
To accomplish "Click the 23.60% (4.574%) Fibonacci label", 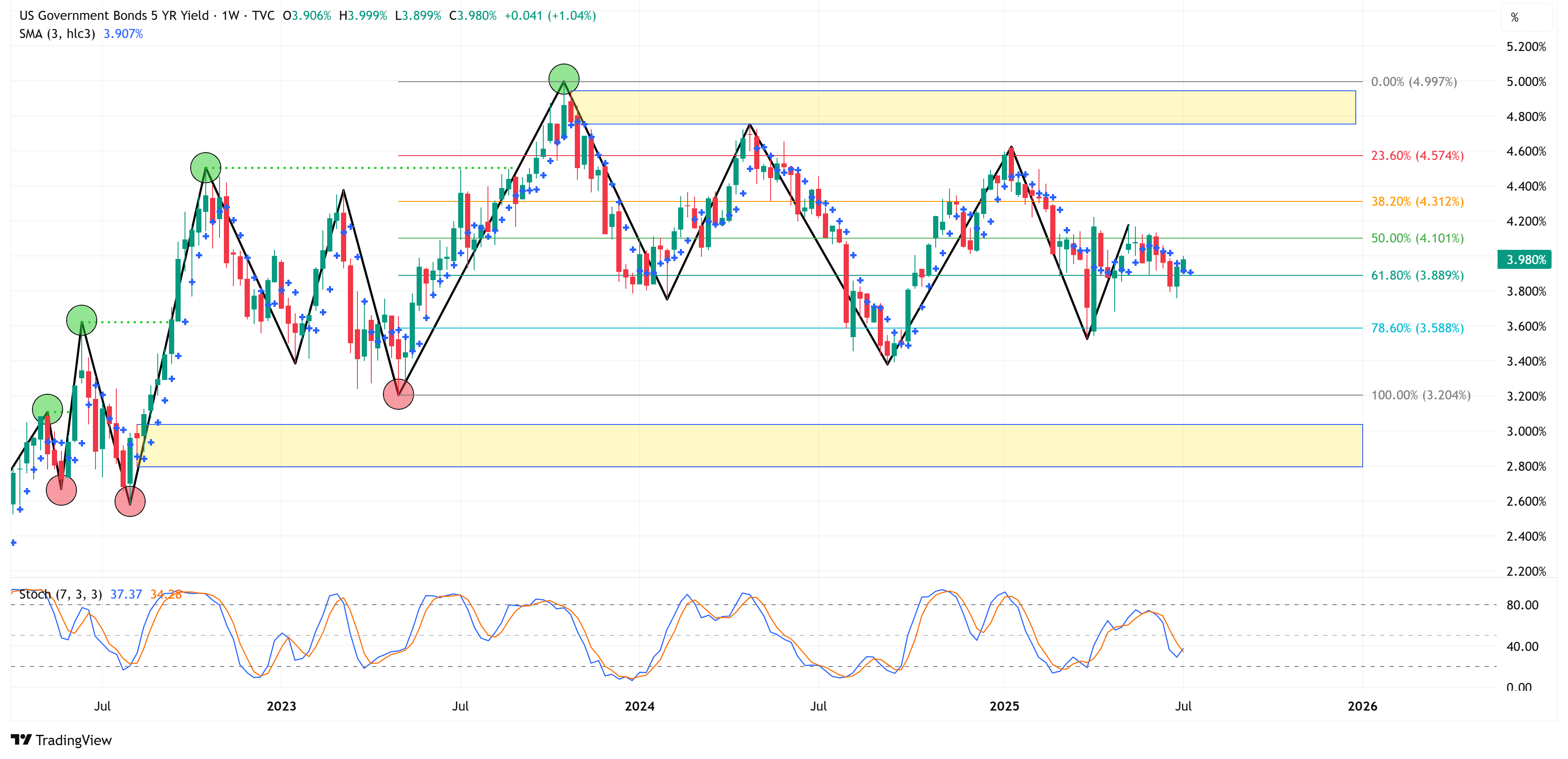I will [x=1416, y=156].
